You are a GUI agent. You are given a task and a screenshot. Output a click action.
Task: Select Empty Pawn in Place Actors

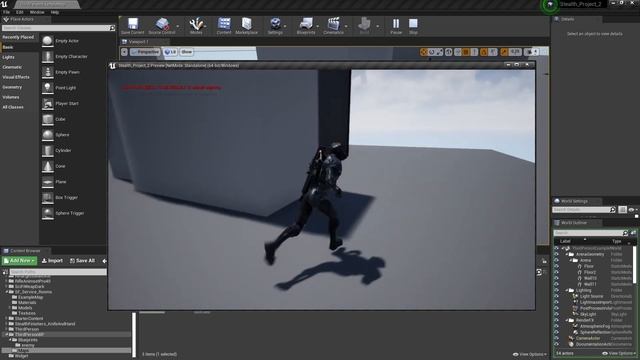tap(67, 72)
